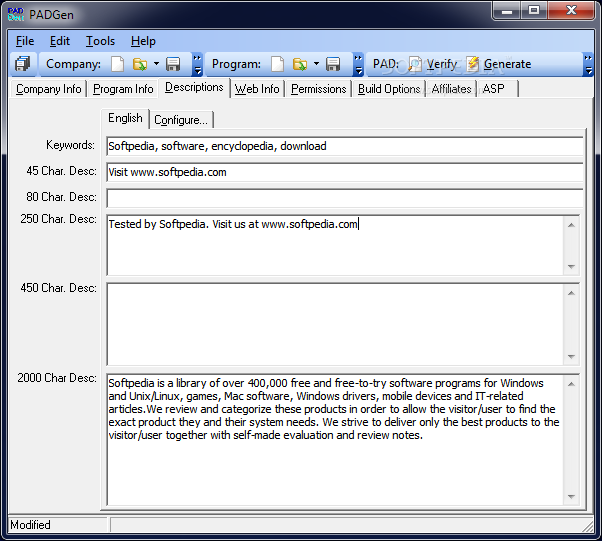Expand the Company open-folder dropdown arrow

click(x=156, y=64)
